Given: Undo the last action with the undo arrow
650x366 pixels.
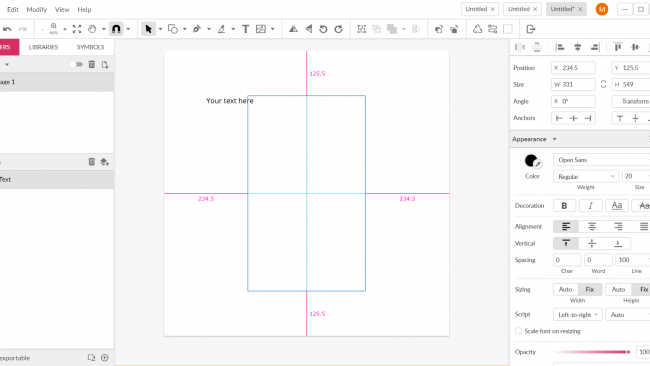Looking at the screenshot, I should (x=7, y=29).
